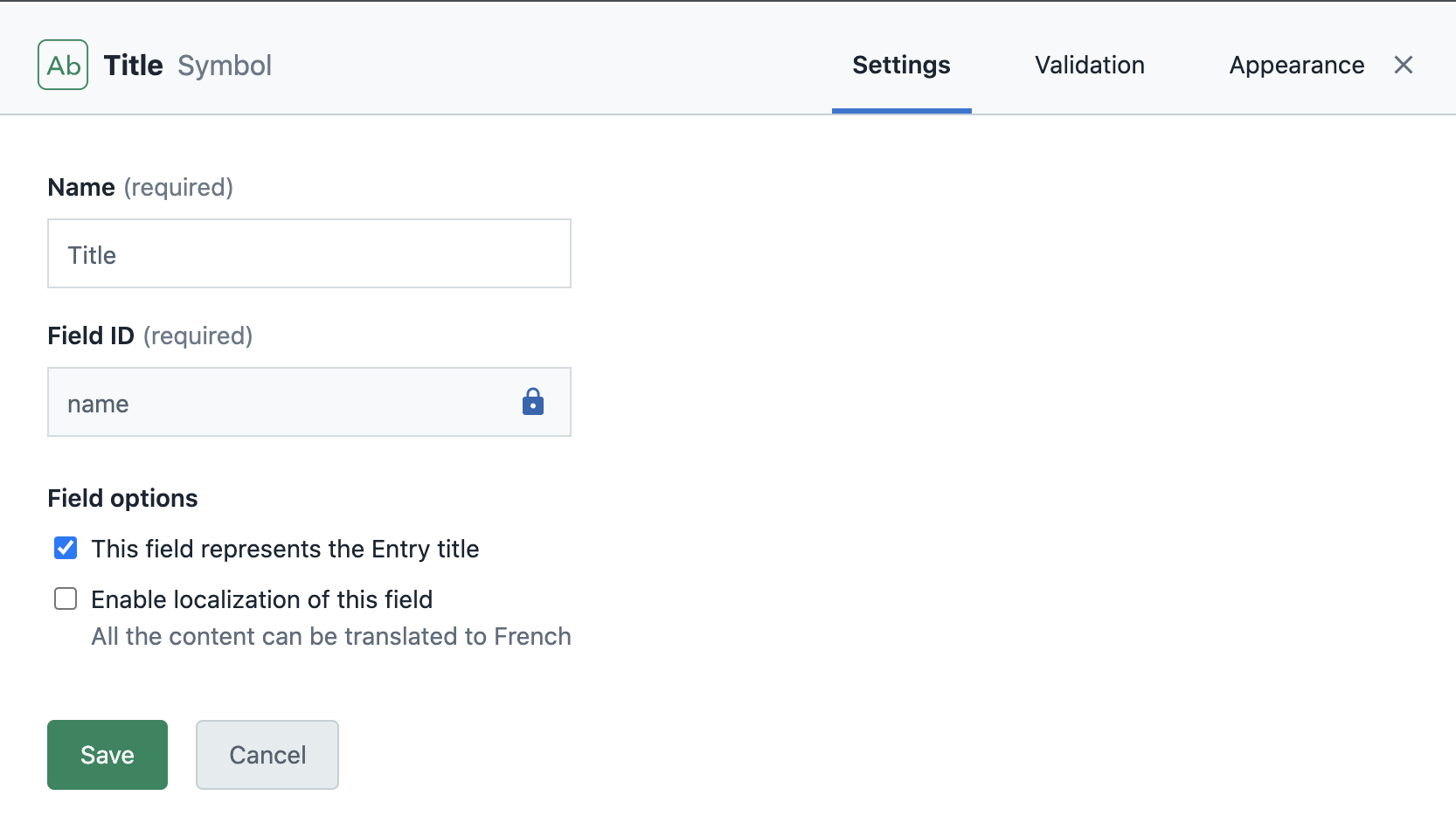Uncheck the Entry title checkbox
This screenshot has height=830, width=1456.
click(66, 548)
